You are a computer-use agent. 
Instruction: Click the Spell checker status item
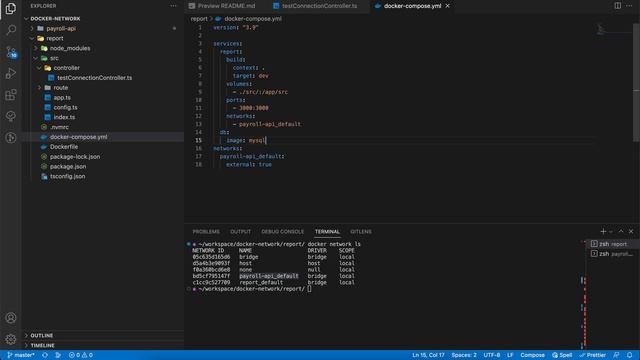point(562,355)
